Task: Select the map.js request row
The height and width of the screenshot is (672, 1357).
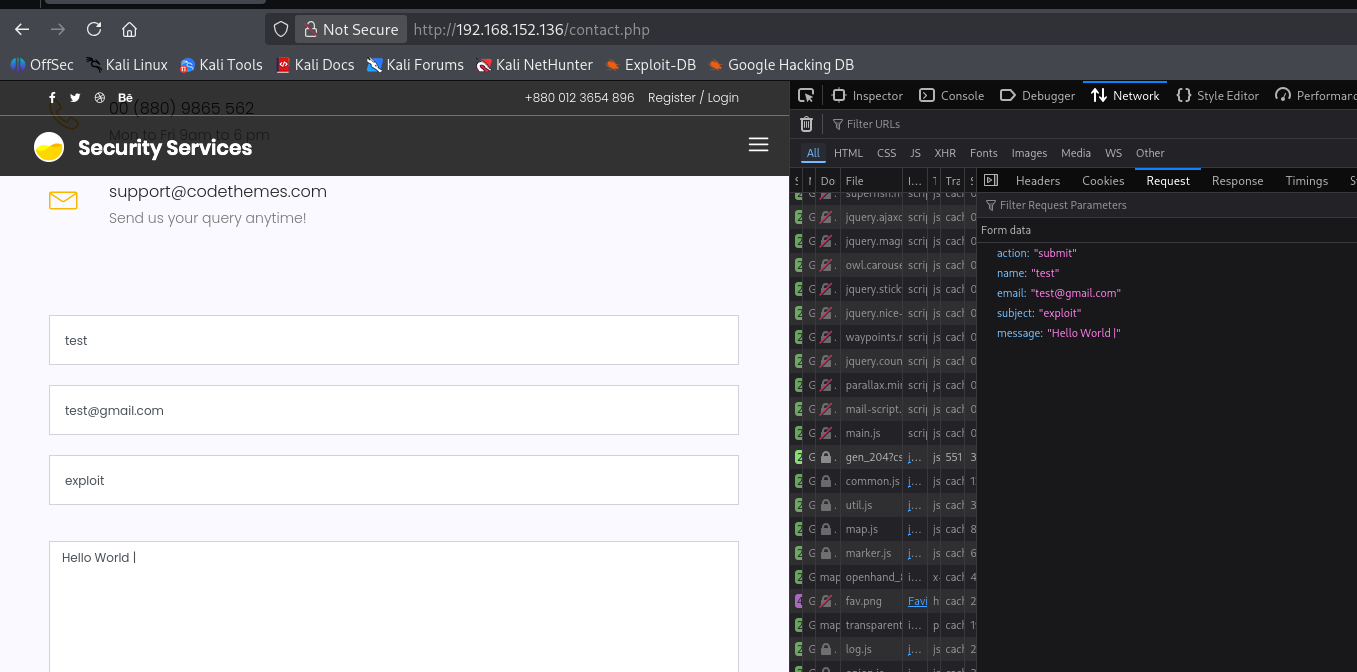Action: coord(861,529)
